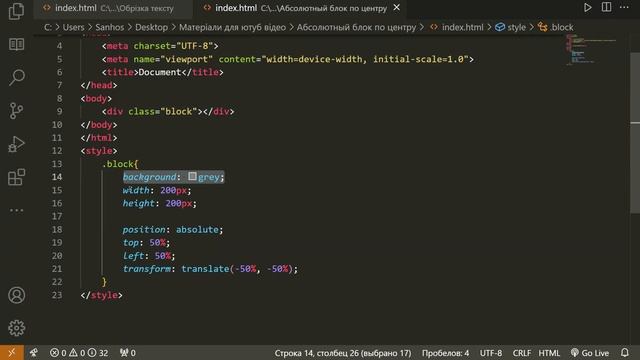Image resolution: width=640 pixels, height=360 pixels.
Task: Open the Search panel
Action: click(x=16, y=78)
